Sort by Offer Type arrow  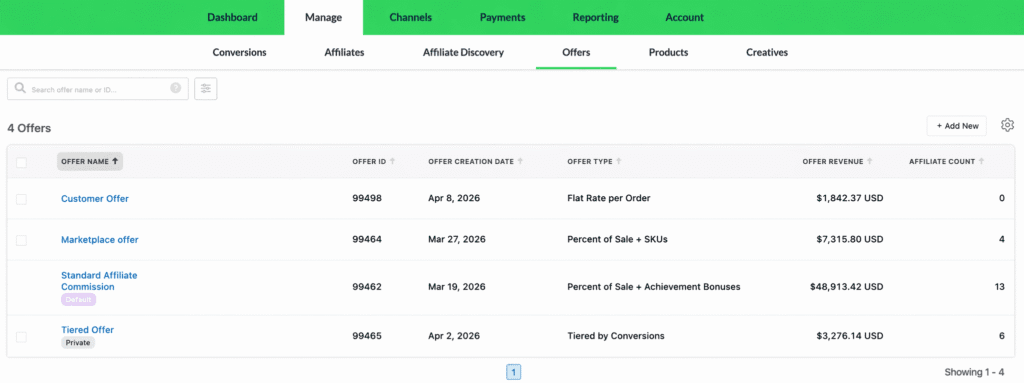pyautogui.click(x=618, y=161)
